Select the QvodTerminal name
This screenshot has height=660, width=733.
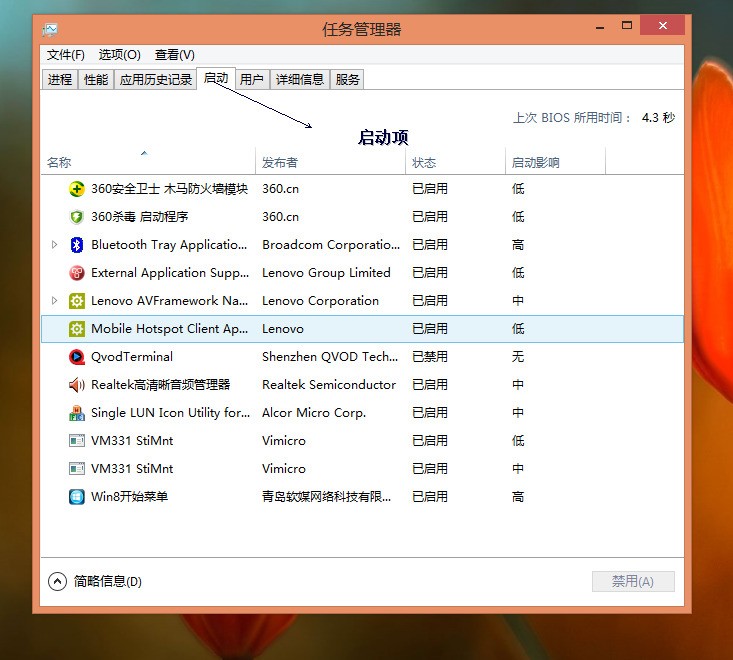coord(132,357)
